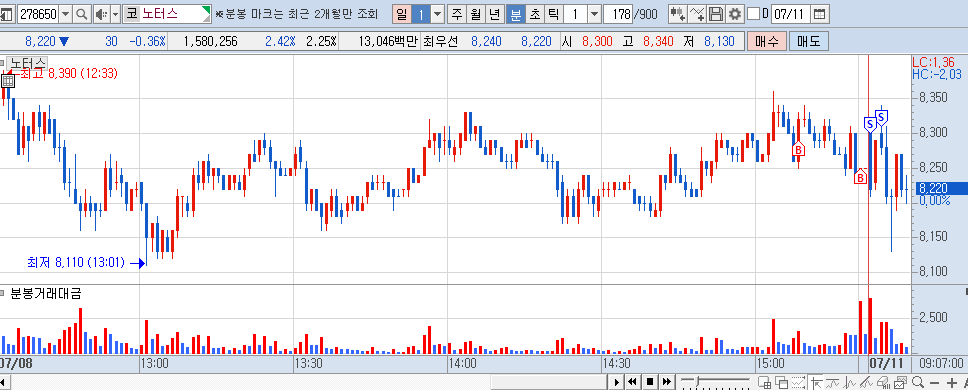This screenshot has width=968, height=390.
Task: Click the 매도 sell button
Action: (x=808, y=42)
